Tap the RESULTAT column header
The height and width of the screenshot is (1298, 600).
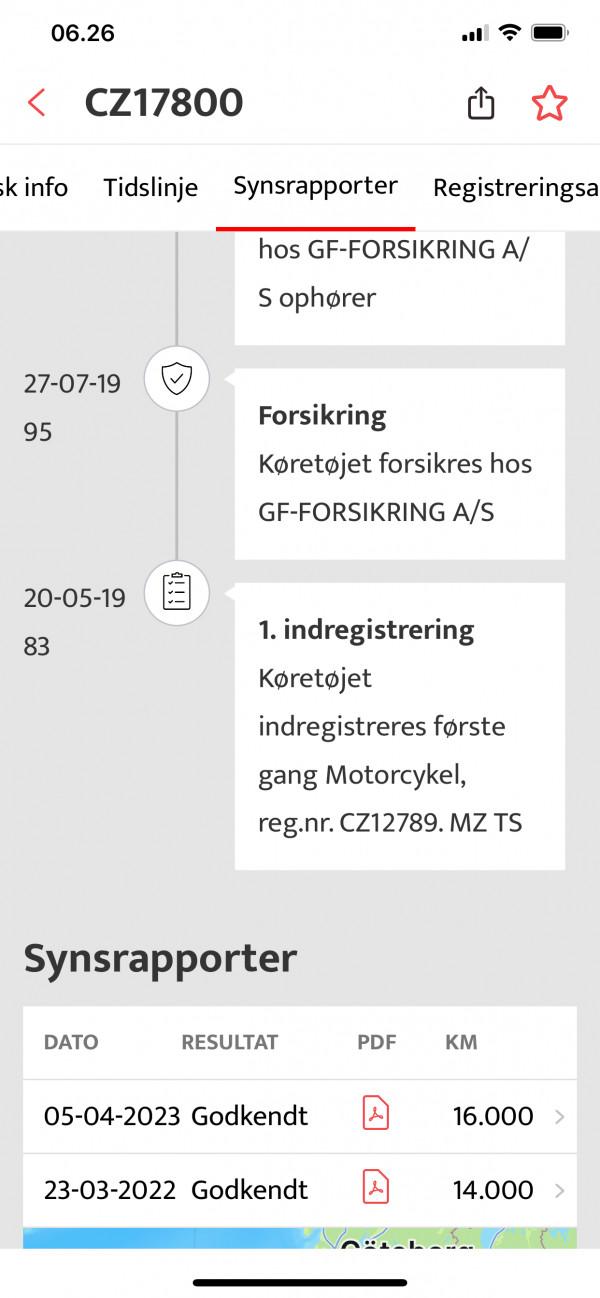pos(229,1042)
